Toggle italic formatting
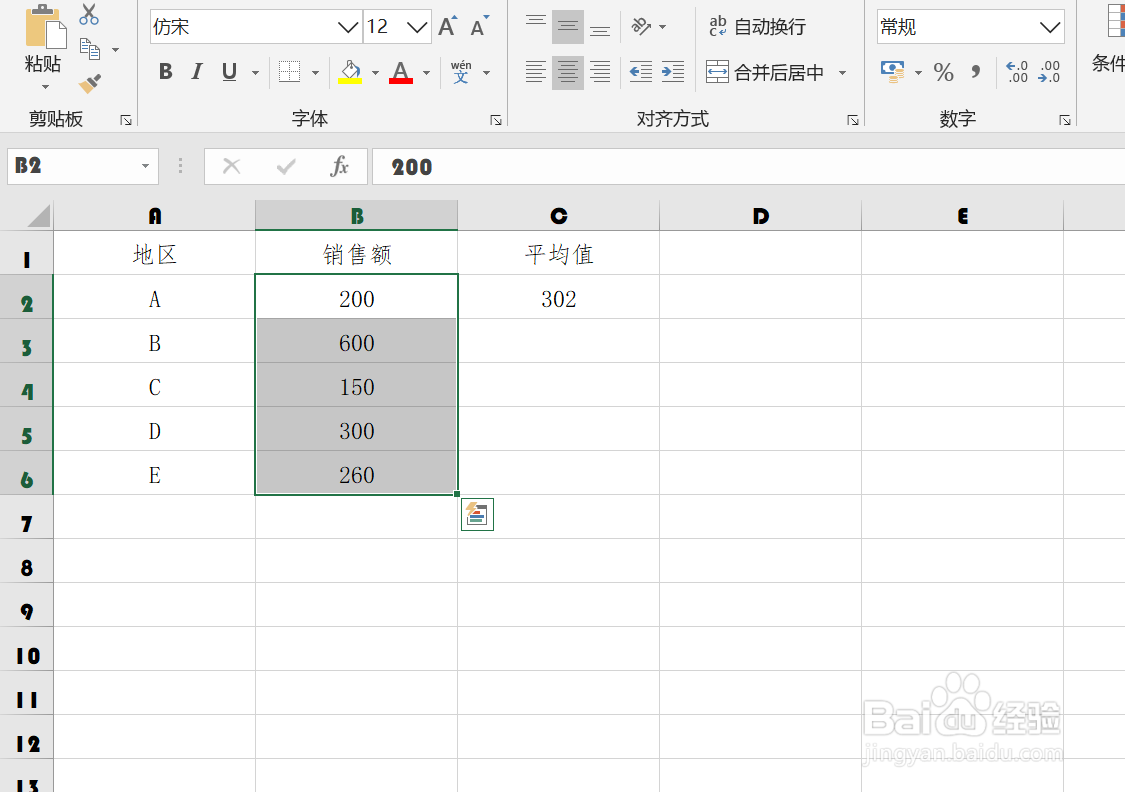The height and width of the screenshot is (792, 1125). click(x=197, y=72)
